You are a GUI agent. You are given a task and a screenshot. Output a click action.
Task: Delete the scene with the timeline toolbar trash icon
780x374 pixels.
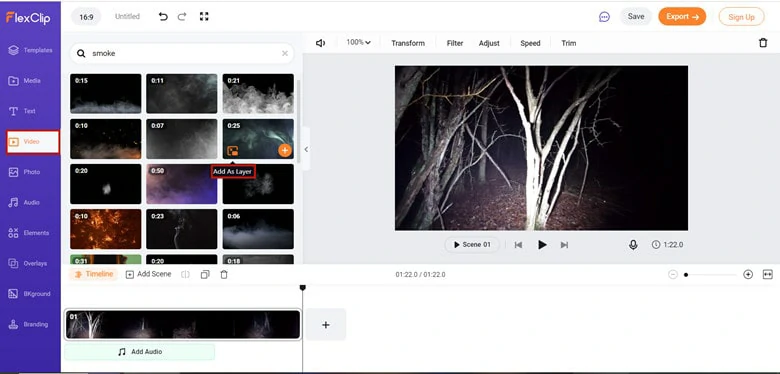pos(224,275)
